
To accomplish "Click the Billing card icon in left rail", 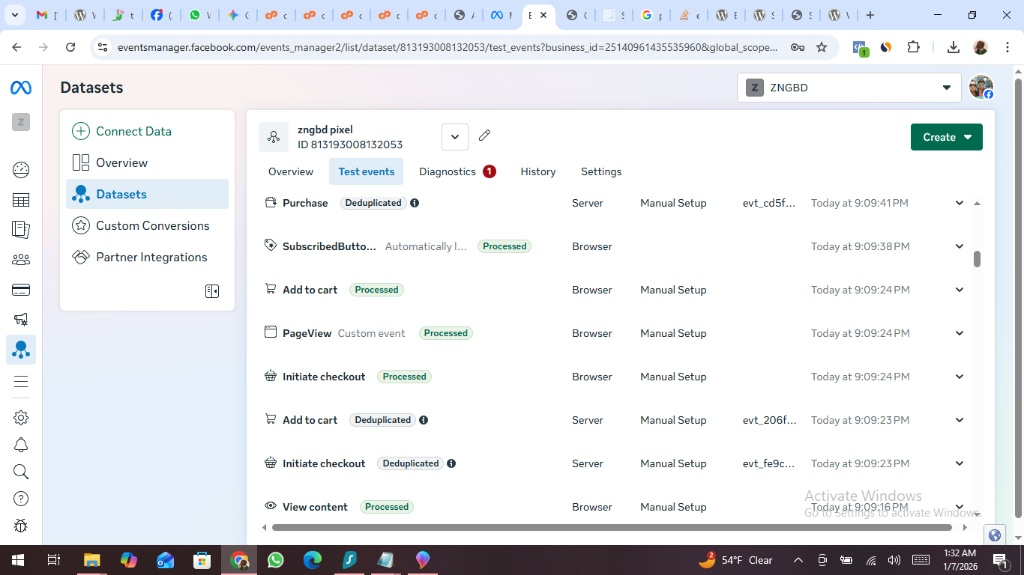I will (21, 290).
